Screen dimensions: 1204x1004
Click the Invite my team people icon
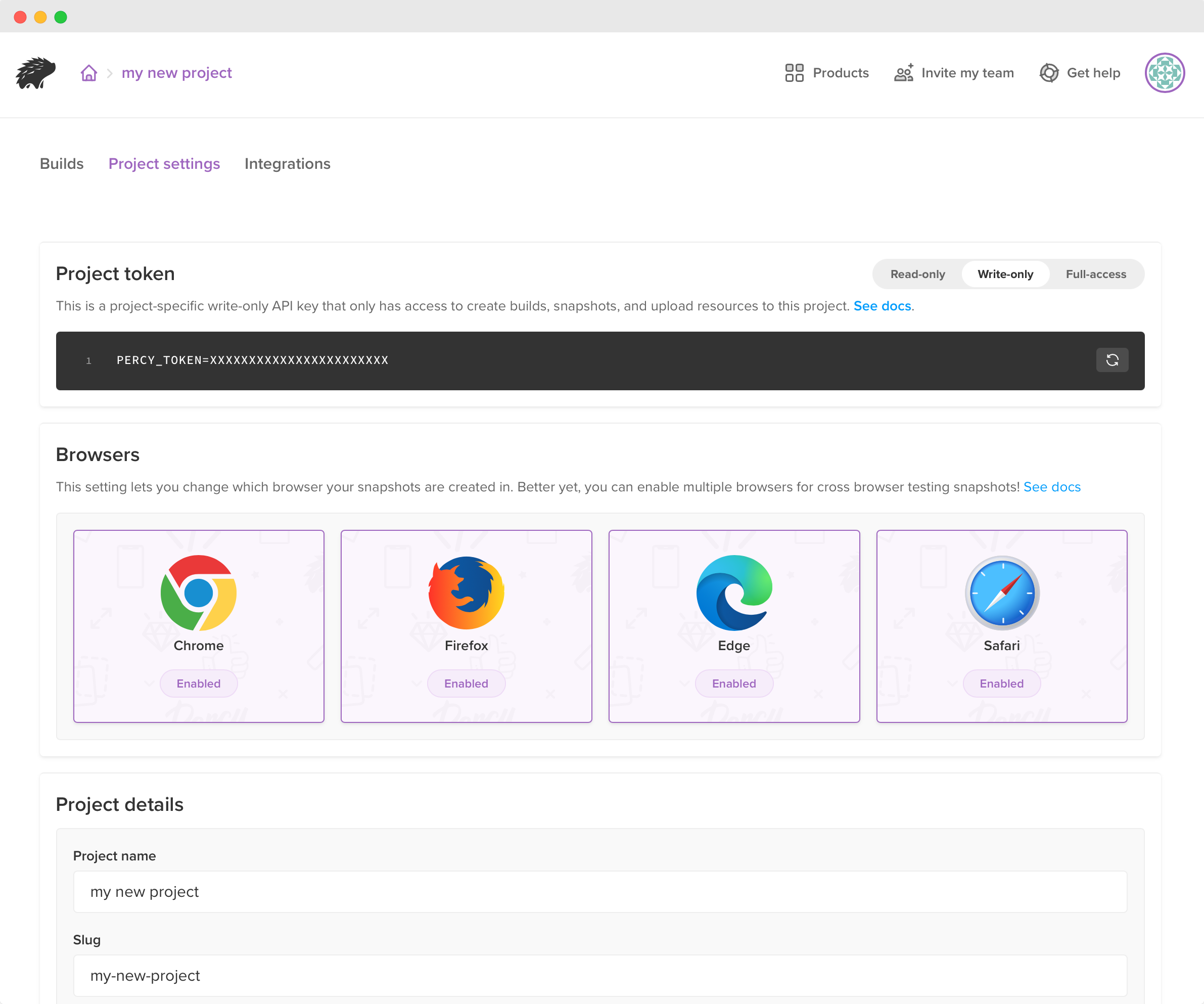(904, 73)
